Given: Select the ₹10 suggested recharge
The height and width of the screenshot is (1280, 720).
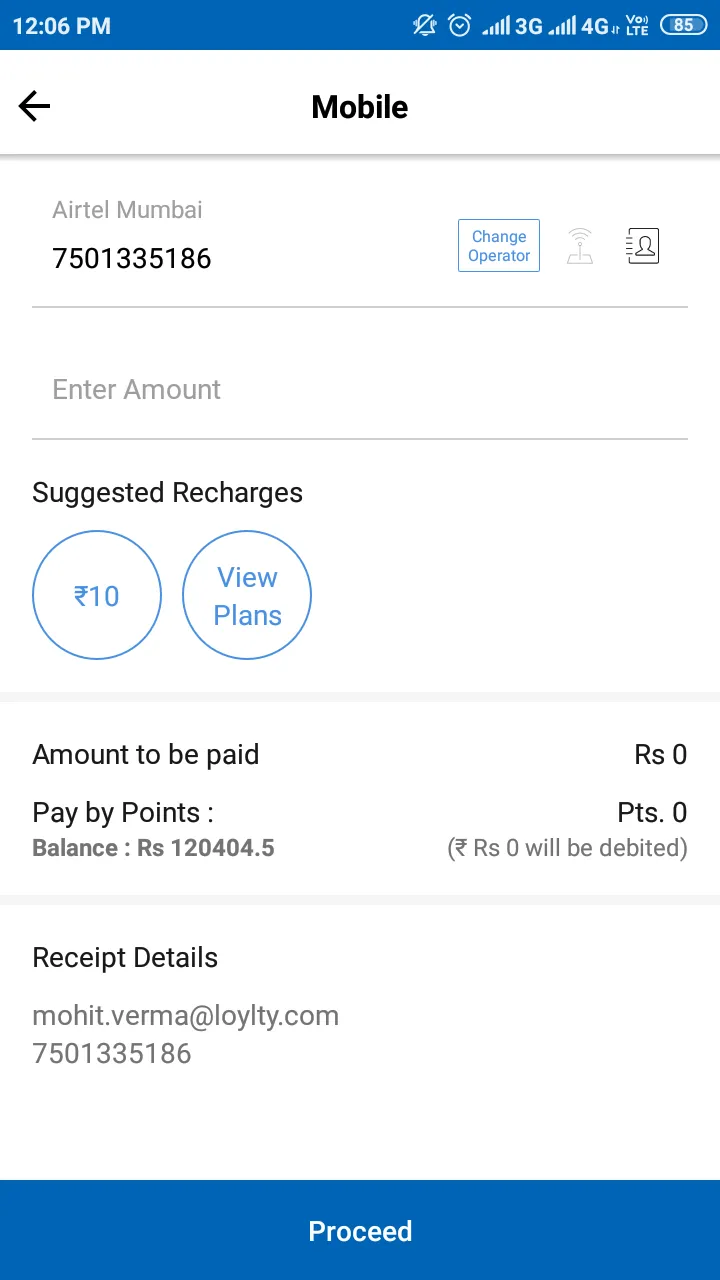Looking at the screenshot, I should [97, 595].
